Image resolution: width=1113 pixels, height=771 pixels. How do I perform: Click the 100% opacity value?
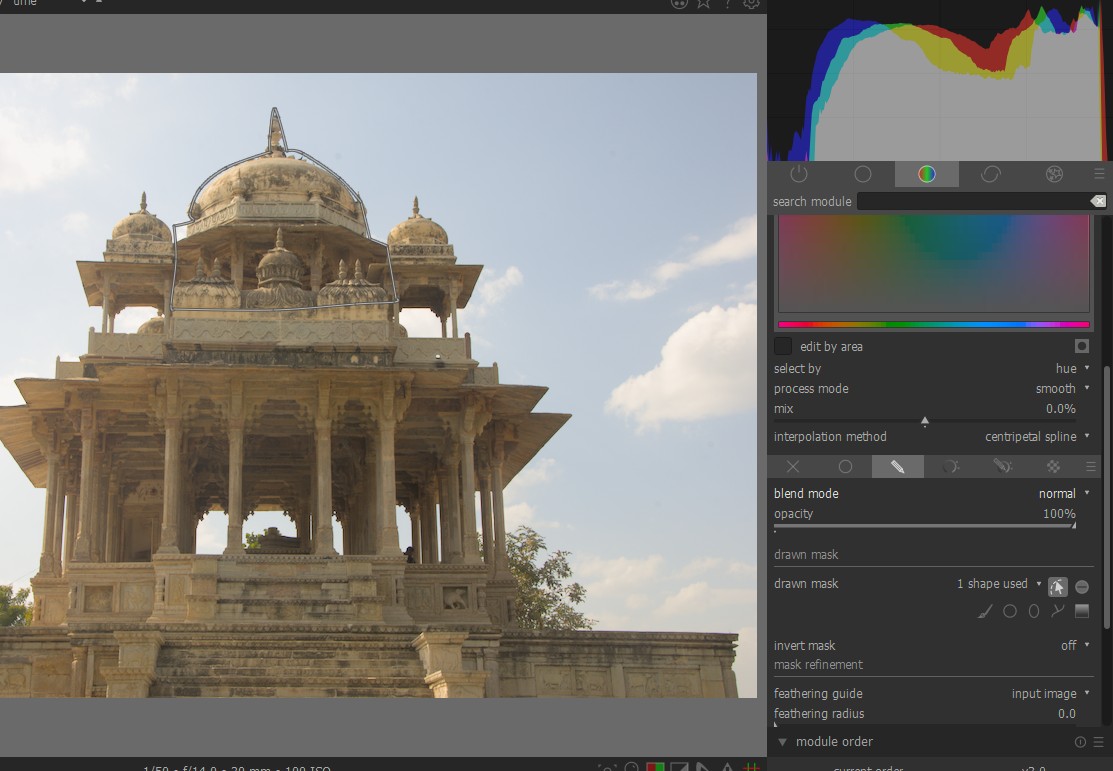pyautogui.click(x=1059, y=513)
